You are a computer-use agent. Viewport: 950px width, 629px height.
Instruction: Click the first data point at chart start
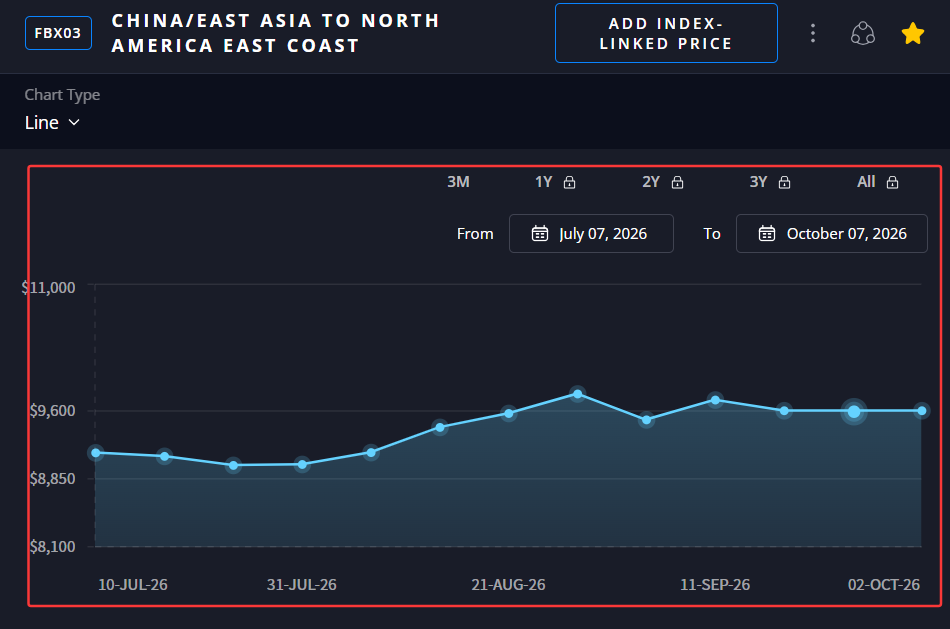tap(96, 453)
